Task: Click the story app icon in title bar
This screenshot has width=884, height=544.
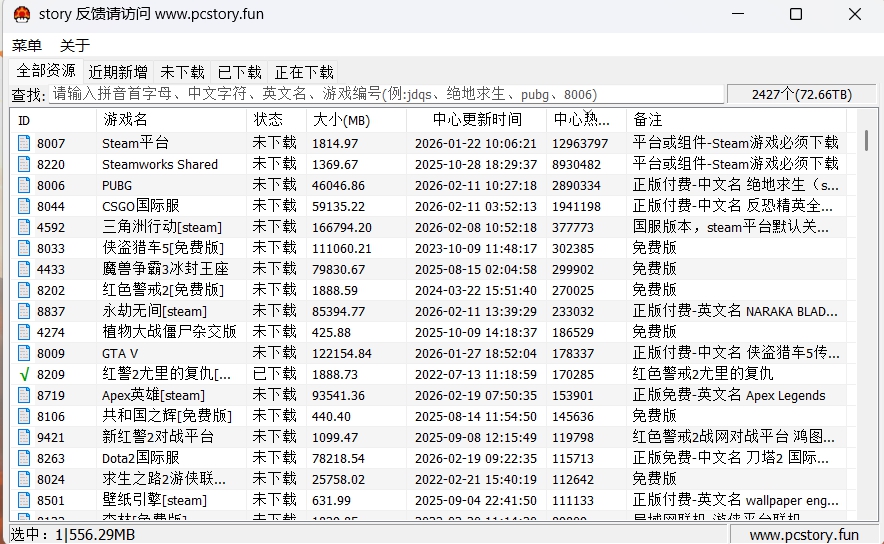Action: 21,14
